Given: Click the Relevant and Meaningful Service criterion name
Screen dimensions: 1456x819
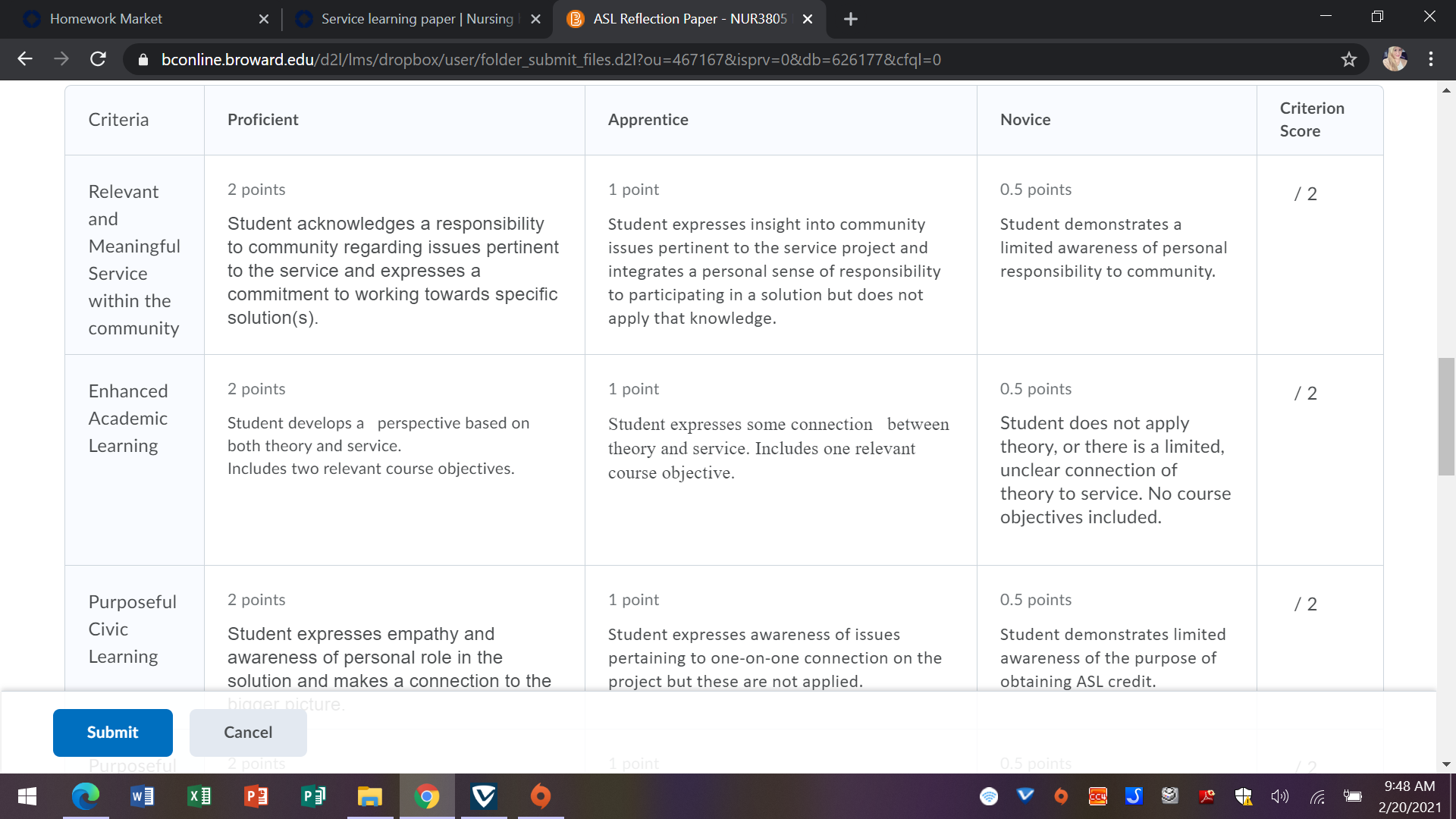Looking at the screenshot, I should pos(134,260).
